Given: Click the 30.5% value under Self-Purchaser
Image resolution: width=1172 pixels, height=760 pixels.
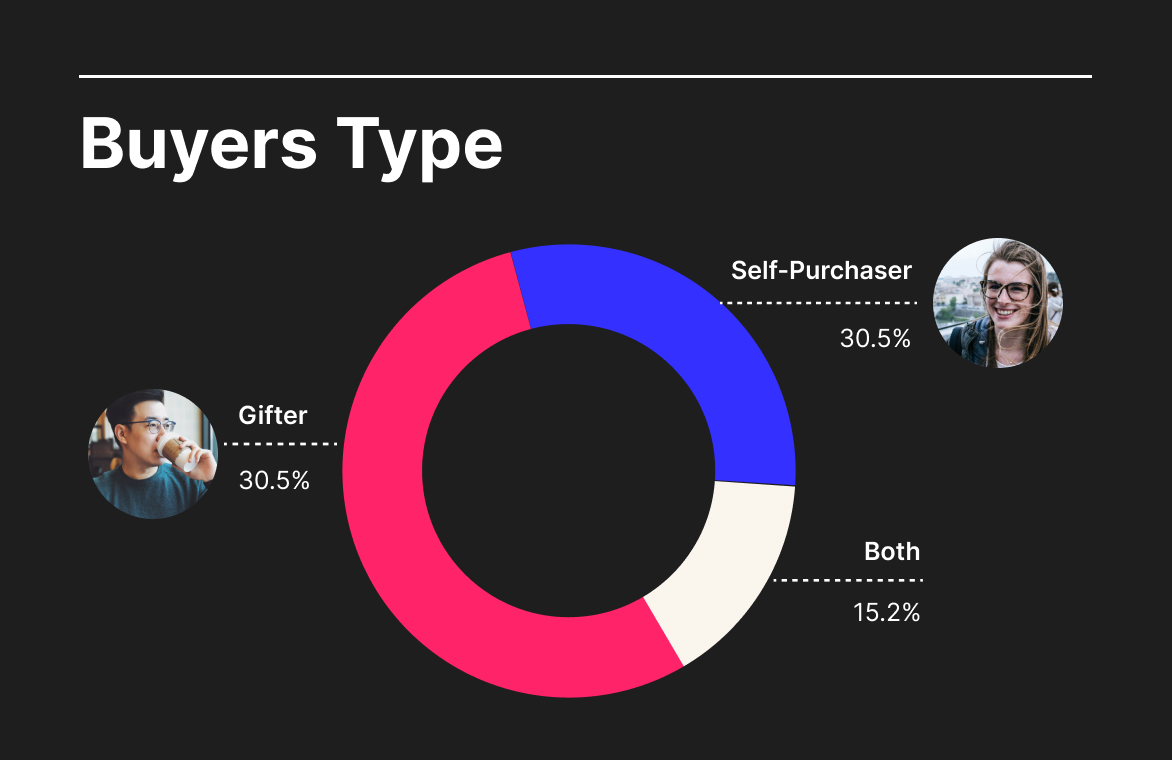Looking at the screenshot, I should click(x=875, y=339).
